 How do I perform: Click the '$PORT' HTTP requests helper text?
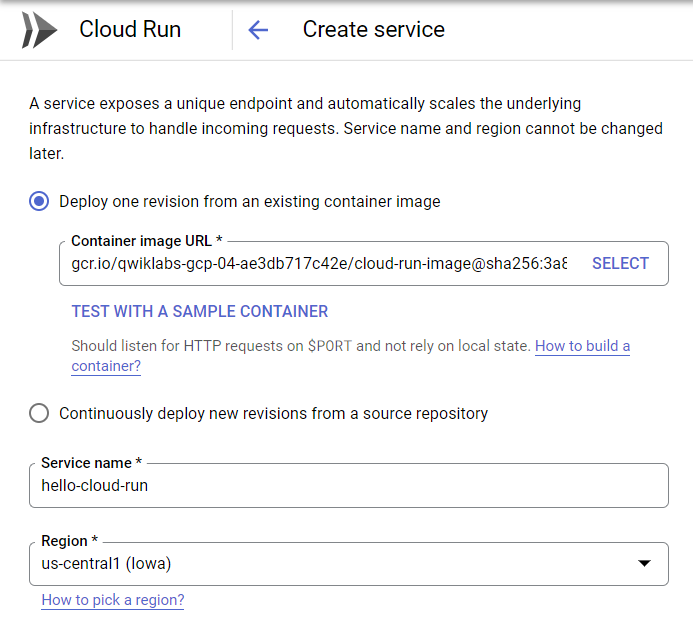point(300,347)
